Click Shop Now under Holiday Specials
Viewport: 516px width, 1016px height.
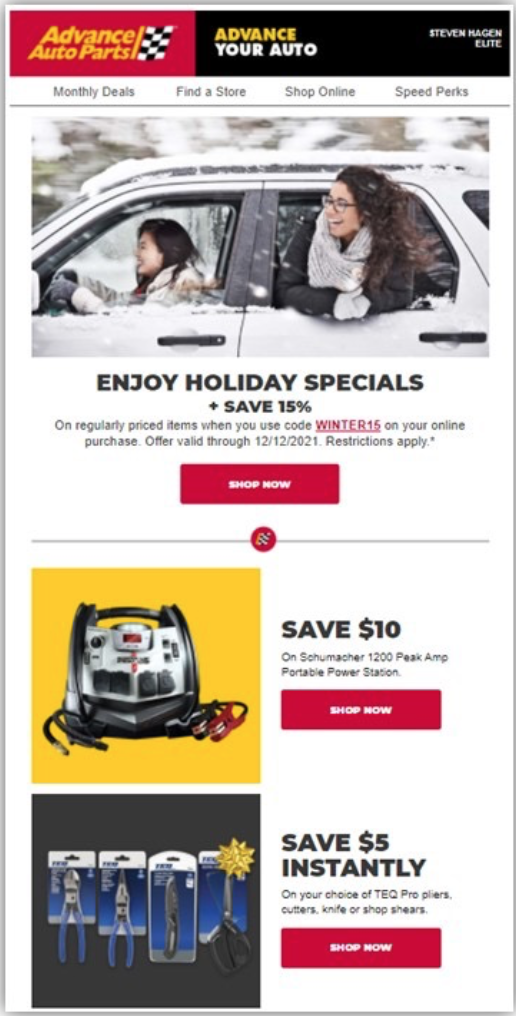click(x=260, y=484)
